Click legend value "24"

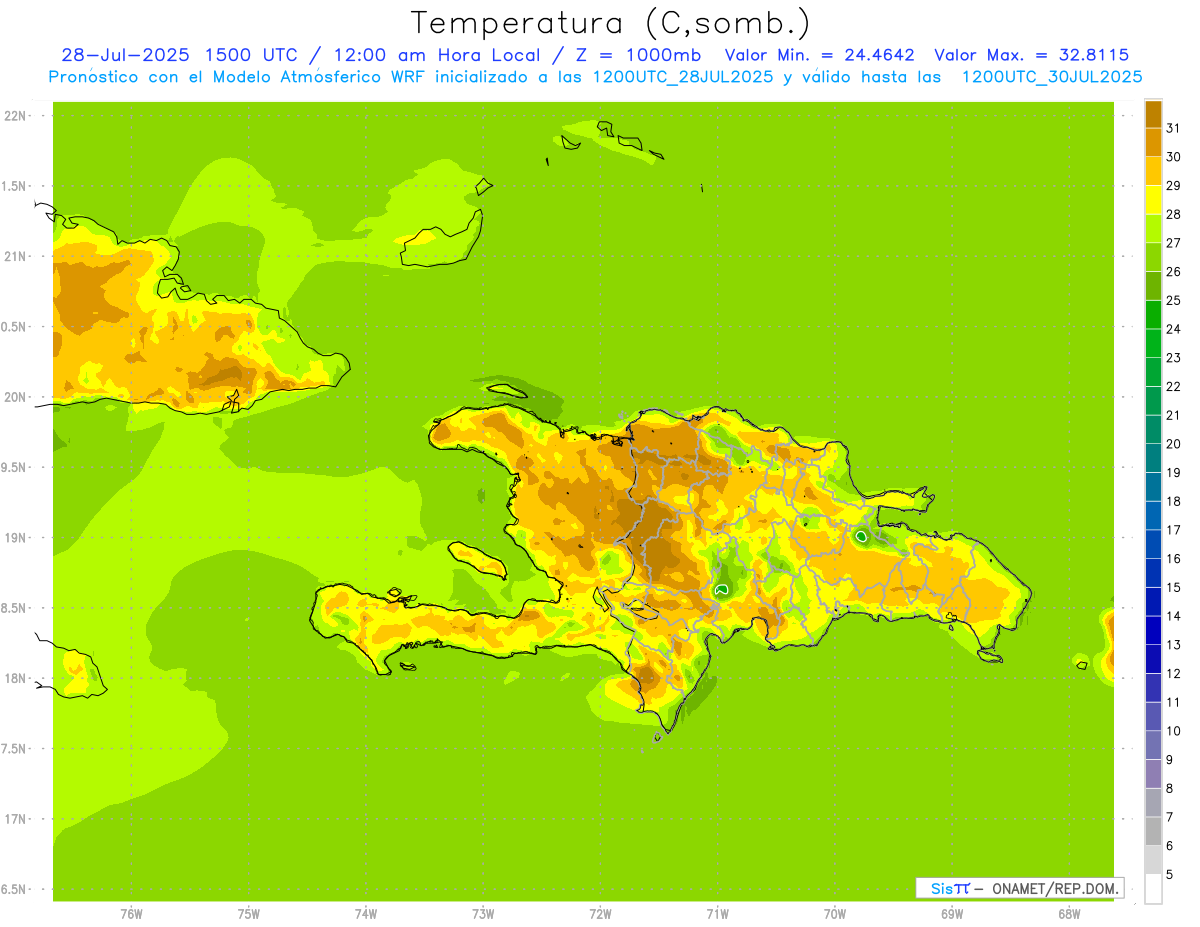tap(1173, 329)
